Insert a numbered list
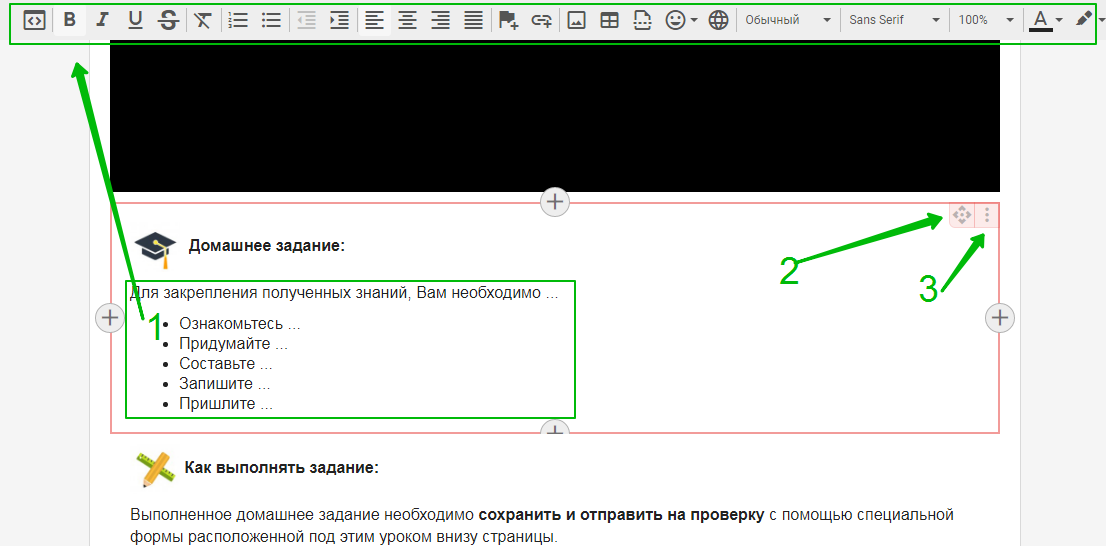 tap(238, 20)
